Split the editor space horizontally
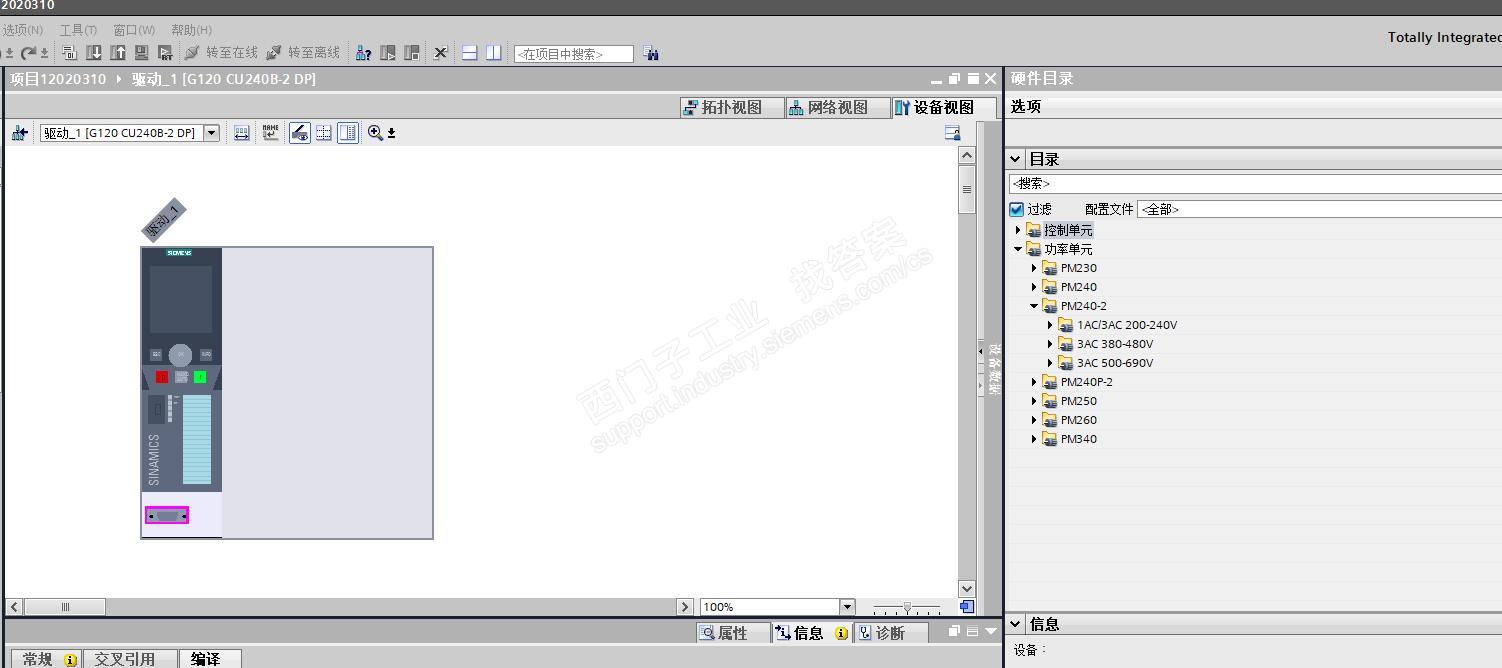Screen dimensions: 1502x668 pos(469,53)
